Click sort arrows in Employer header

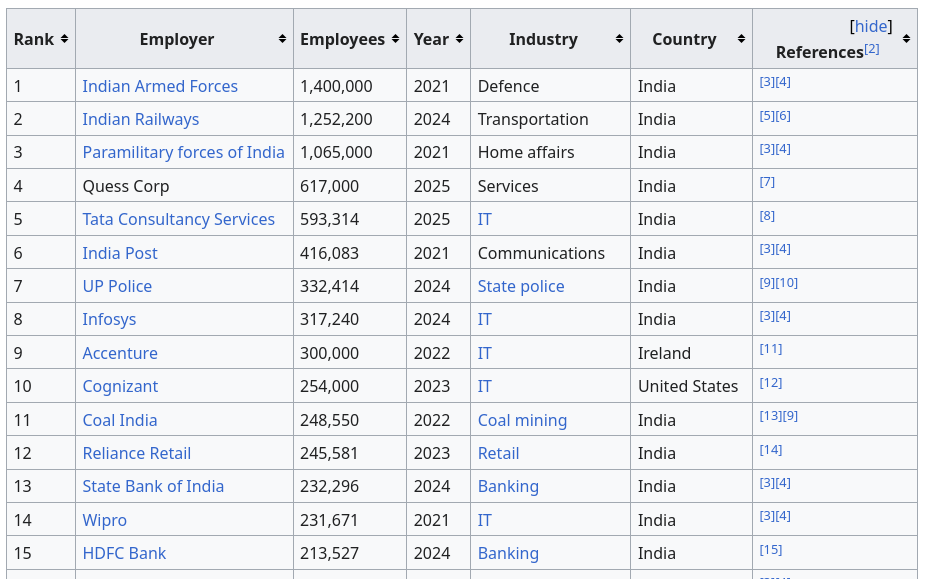pos(282,39)
